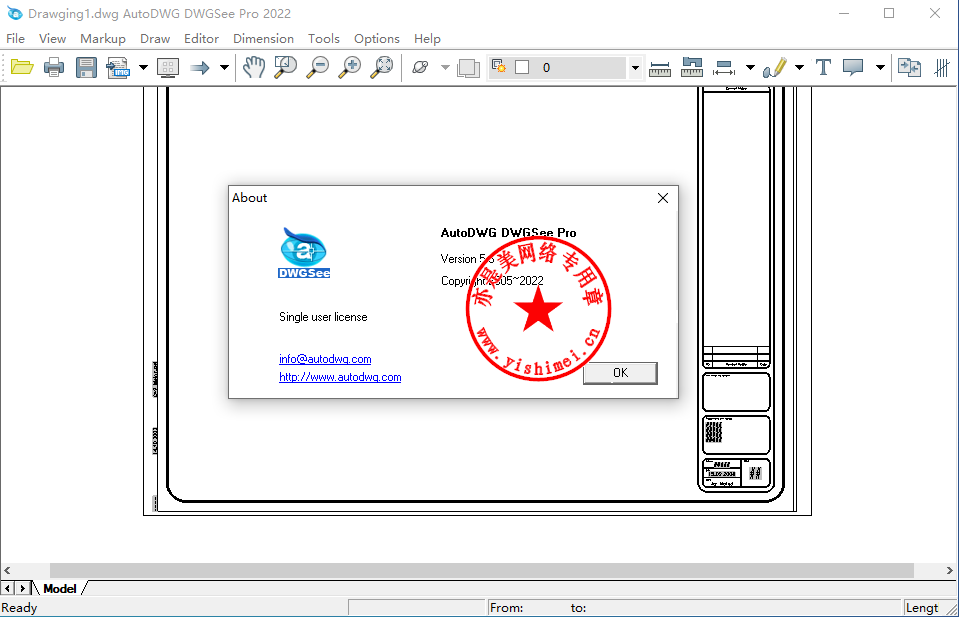Select the freehand pencil markup tool
959x617 pixels.
[774, 67]
